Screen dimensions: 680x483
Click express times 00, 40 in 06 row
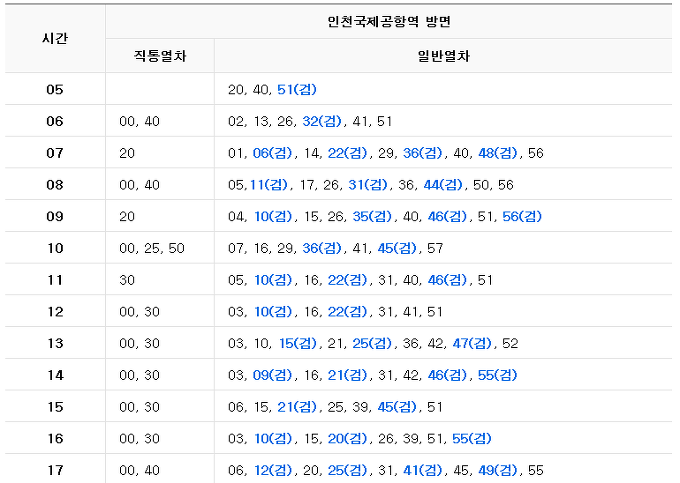139,121
